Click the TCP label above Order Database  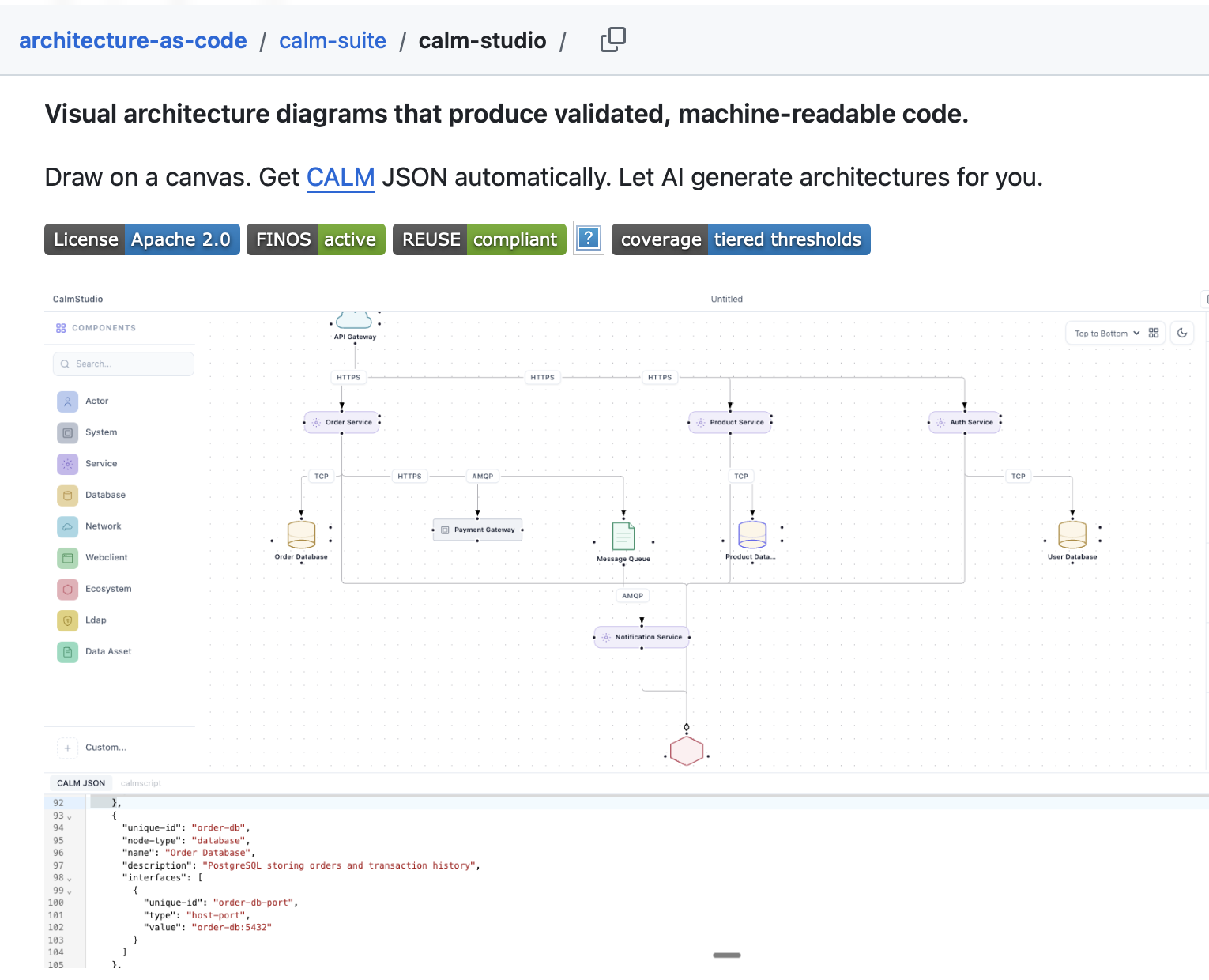click(322, 477)
